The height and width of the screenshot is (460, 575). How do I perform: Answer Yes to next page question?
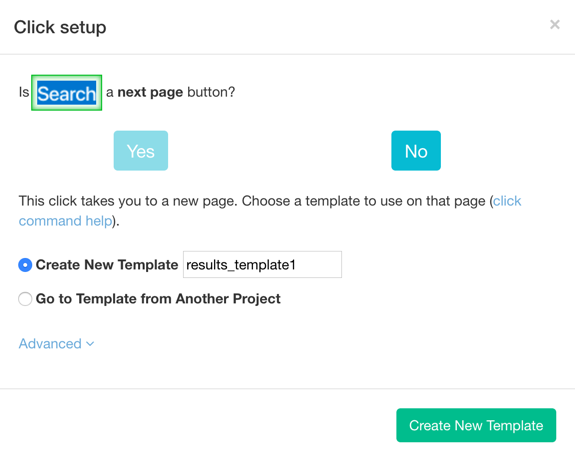click(x=141, y=151)
